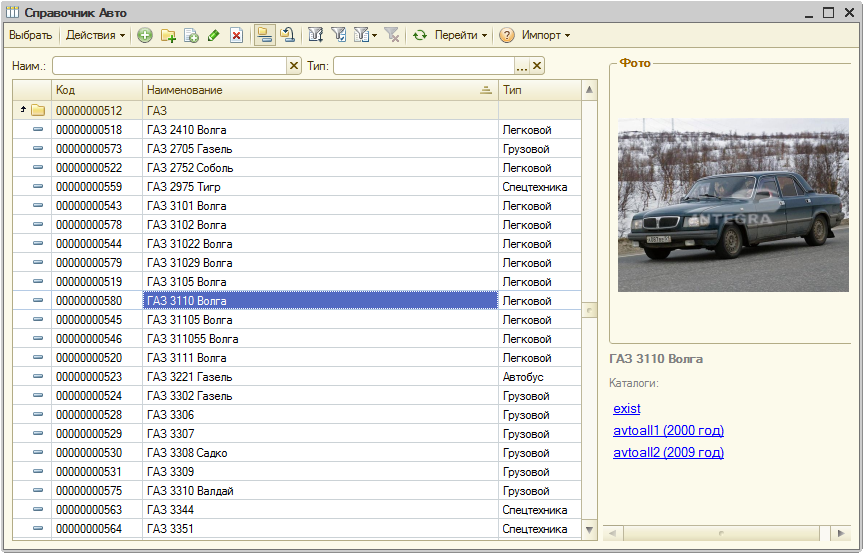Toggle hierarchical view icon in toolbar
Viewport: 863px width, 553px height.
(265, 35)
